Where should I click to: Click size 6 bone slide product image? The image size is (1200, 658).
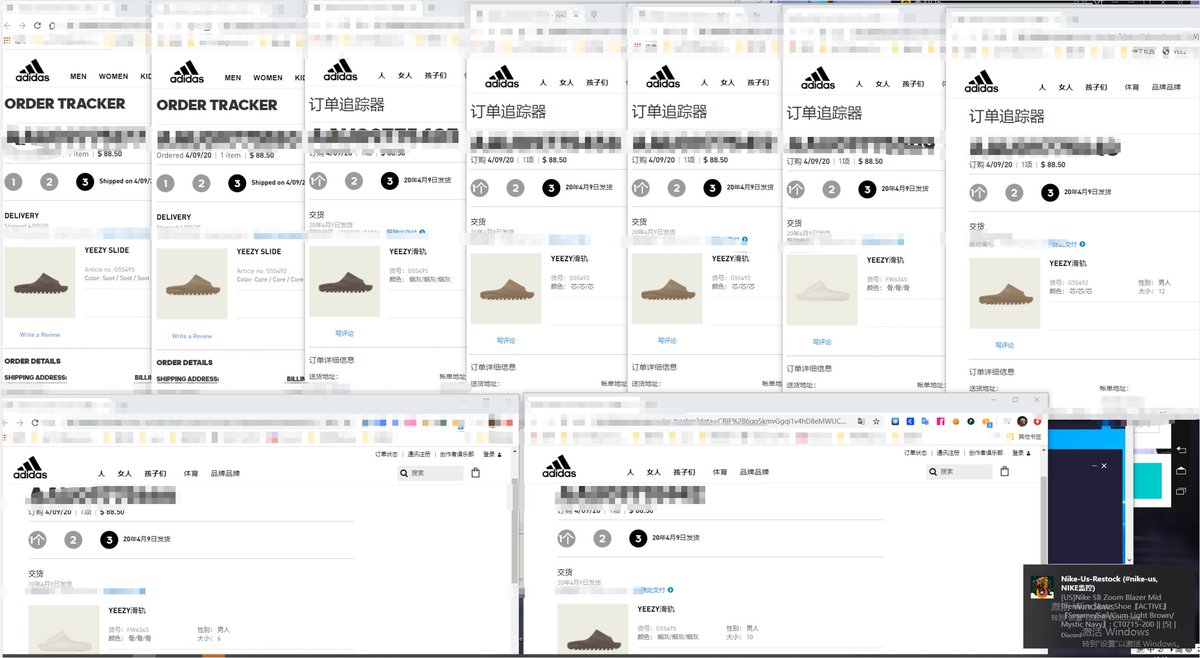tap(62, 629)
